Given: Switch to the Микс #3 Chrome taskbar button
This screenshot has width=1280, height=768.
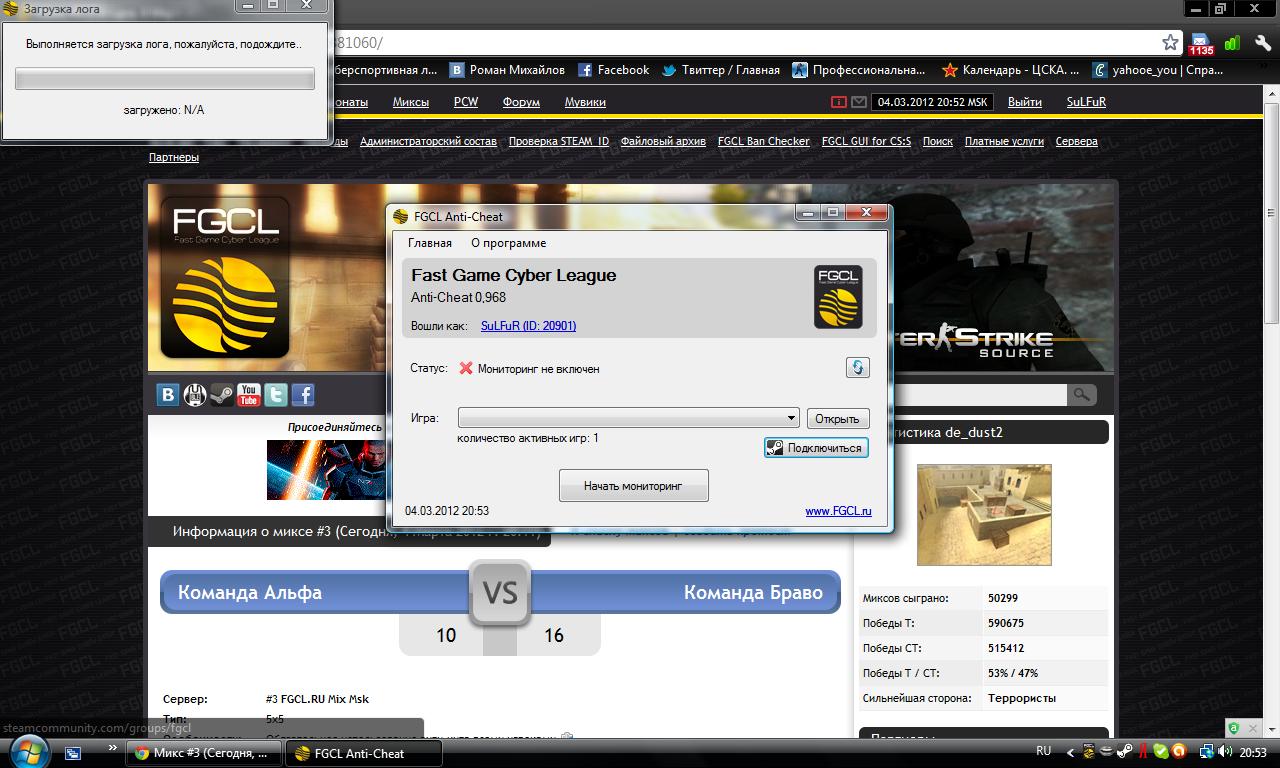Looking at the screenshot, I should click(x=204, y=753).
